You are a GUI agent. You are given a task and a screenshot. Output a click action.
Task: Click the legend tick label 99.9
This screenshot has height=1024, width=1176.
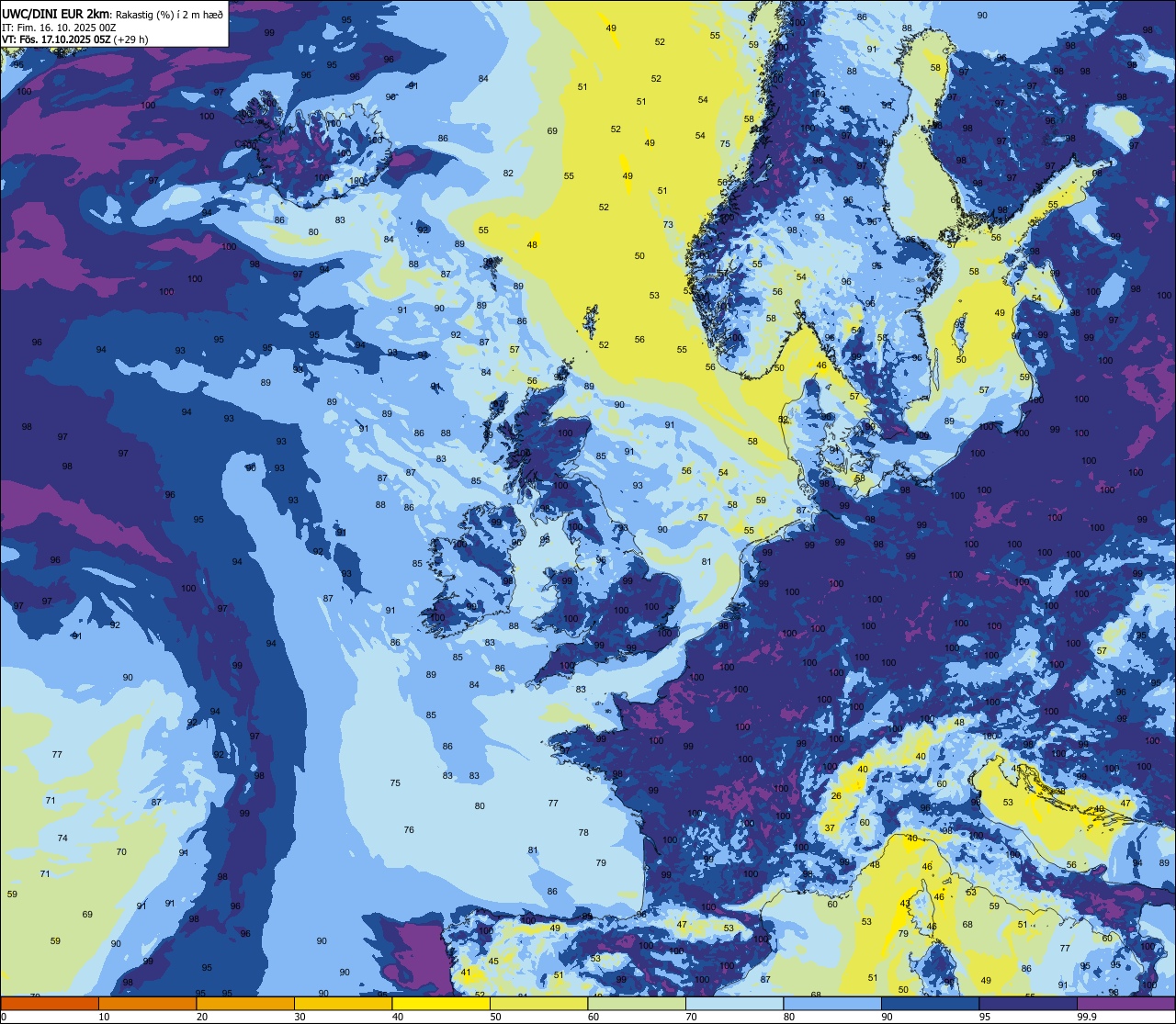1087,1017
